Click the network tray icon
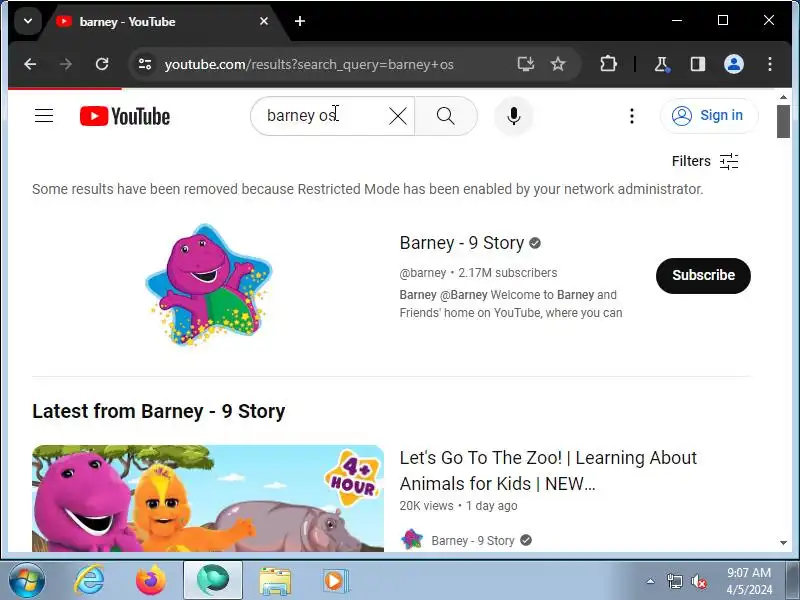The height and width of the screenshot is (600, 800). [674, 581]
